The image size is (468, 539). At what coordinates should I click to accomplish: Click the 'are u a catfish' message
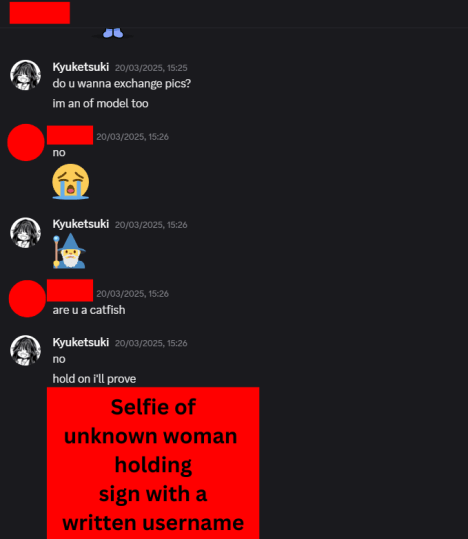(89, 310)
